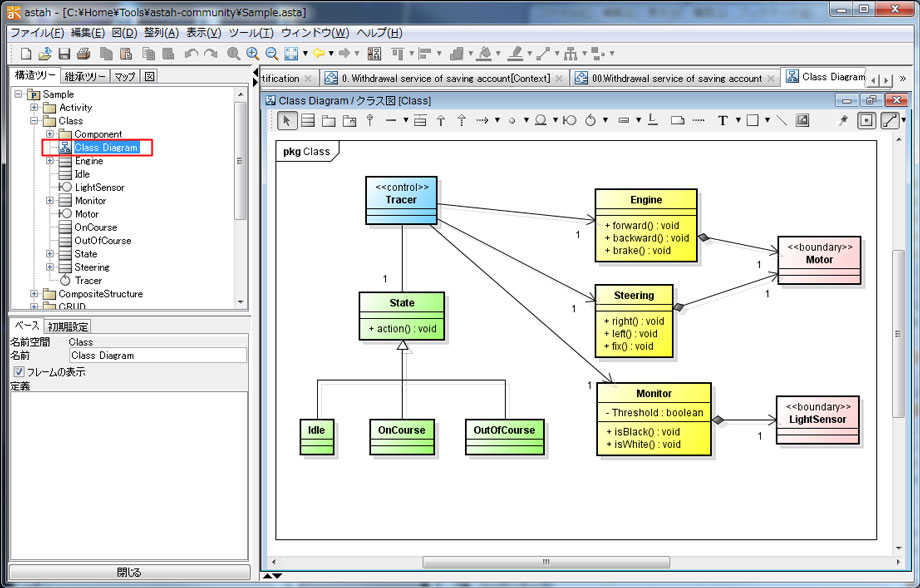This screenshot has width=920, height=588.
Task: Undo the last action with the undo arrow
Action: pyautogui.click(x=191, y=54)
